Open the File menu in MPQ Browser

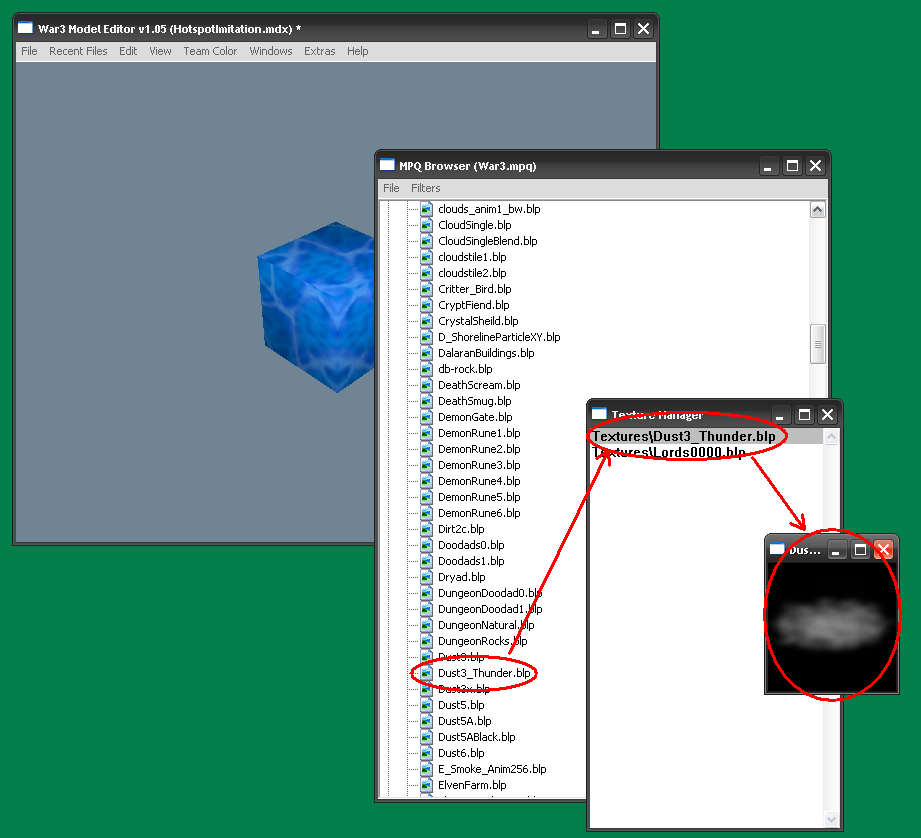pyautogui.click(x=391, y=188)
